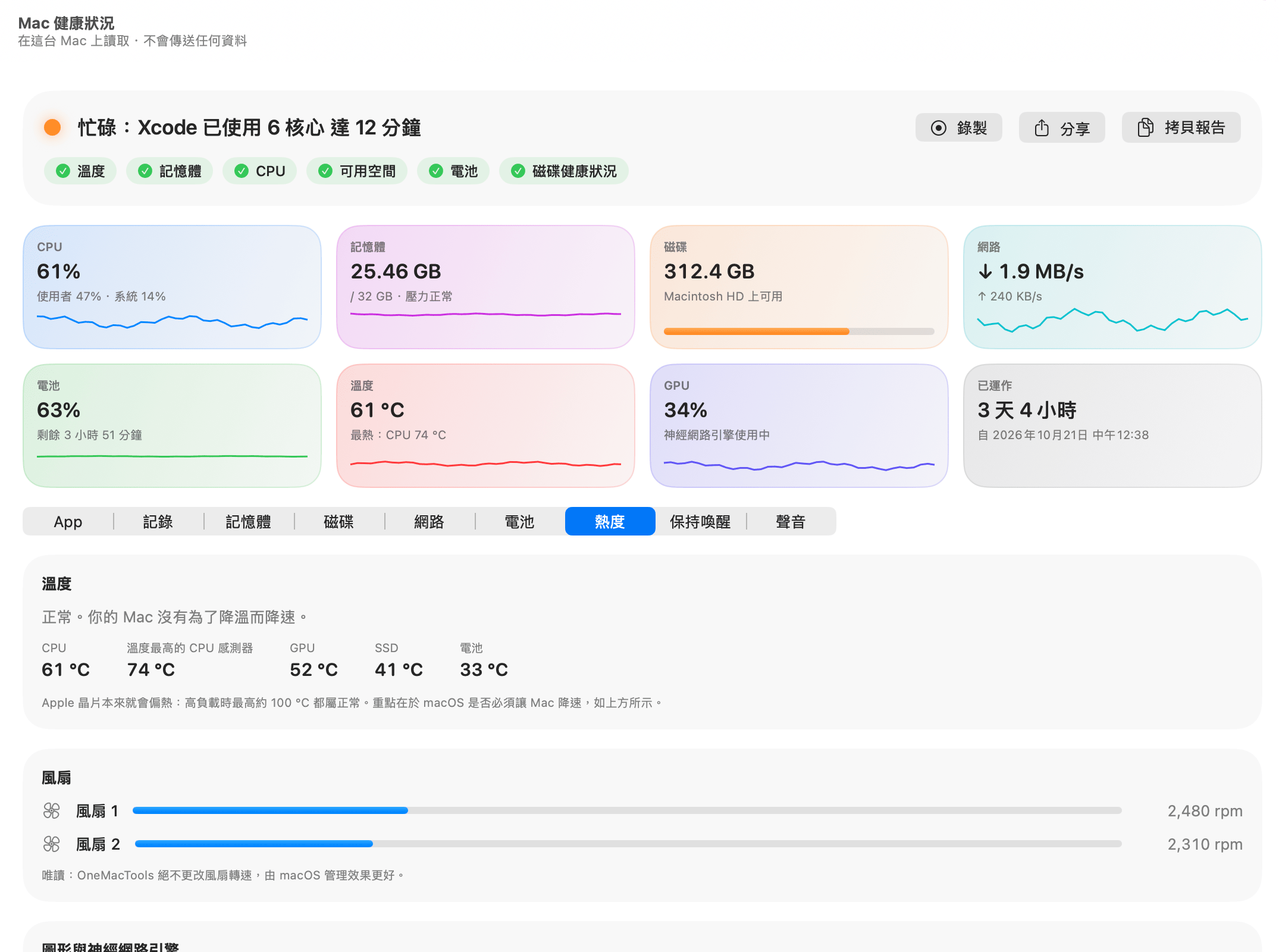Click the 分享 button

(x=1062, y=127)
